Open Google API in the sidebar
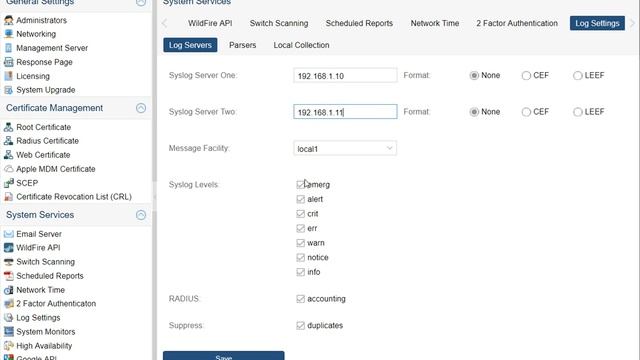The width and height of the screenshot is (640, 360). [x=36, y=358]
